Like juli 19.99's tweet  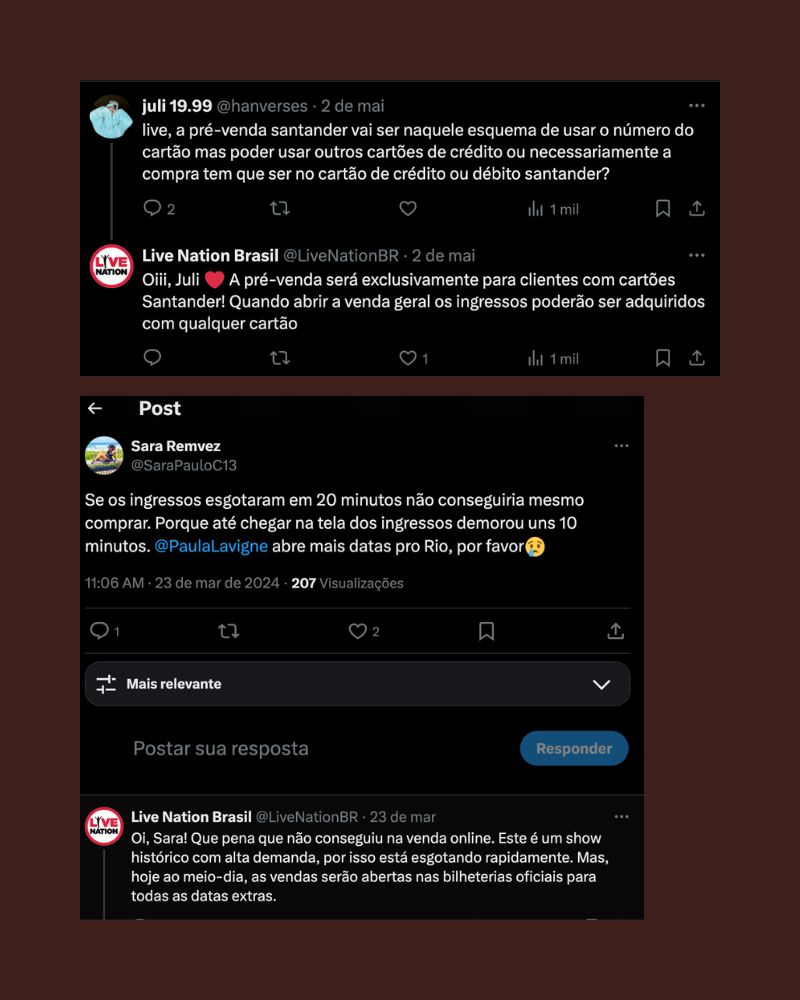pos(408,208)
